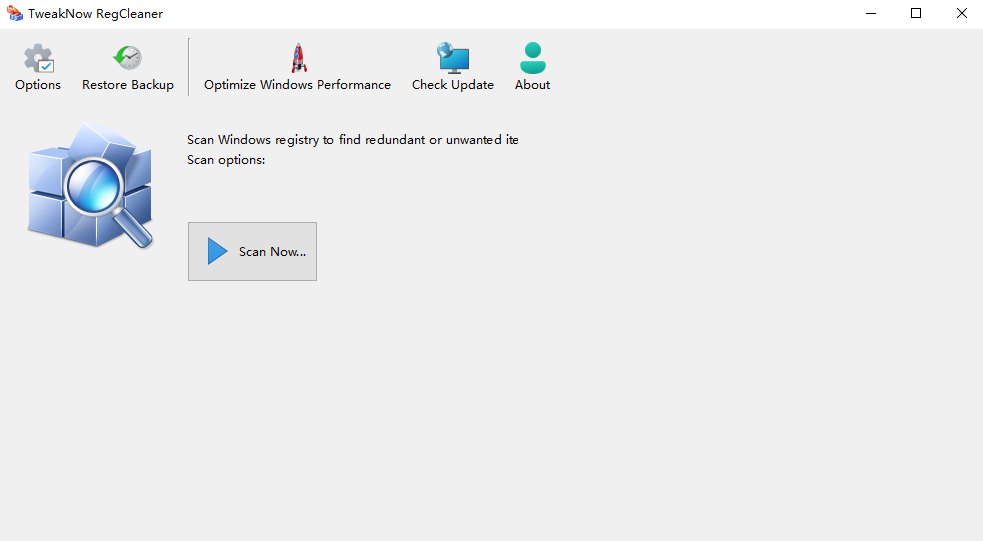Click the Check Update globe monitor icon
983x541 pixels.
(453, 58)
